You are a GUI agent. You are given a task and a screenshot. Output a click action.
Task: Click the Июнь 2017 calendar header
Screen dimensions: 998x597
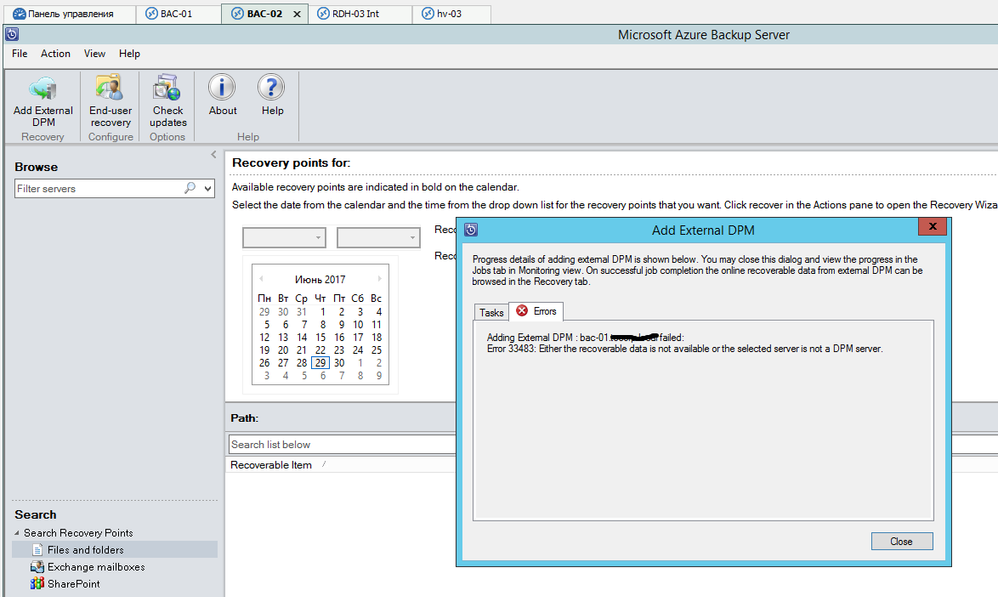(320, 279)
